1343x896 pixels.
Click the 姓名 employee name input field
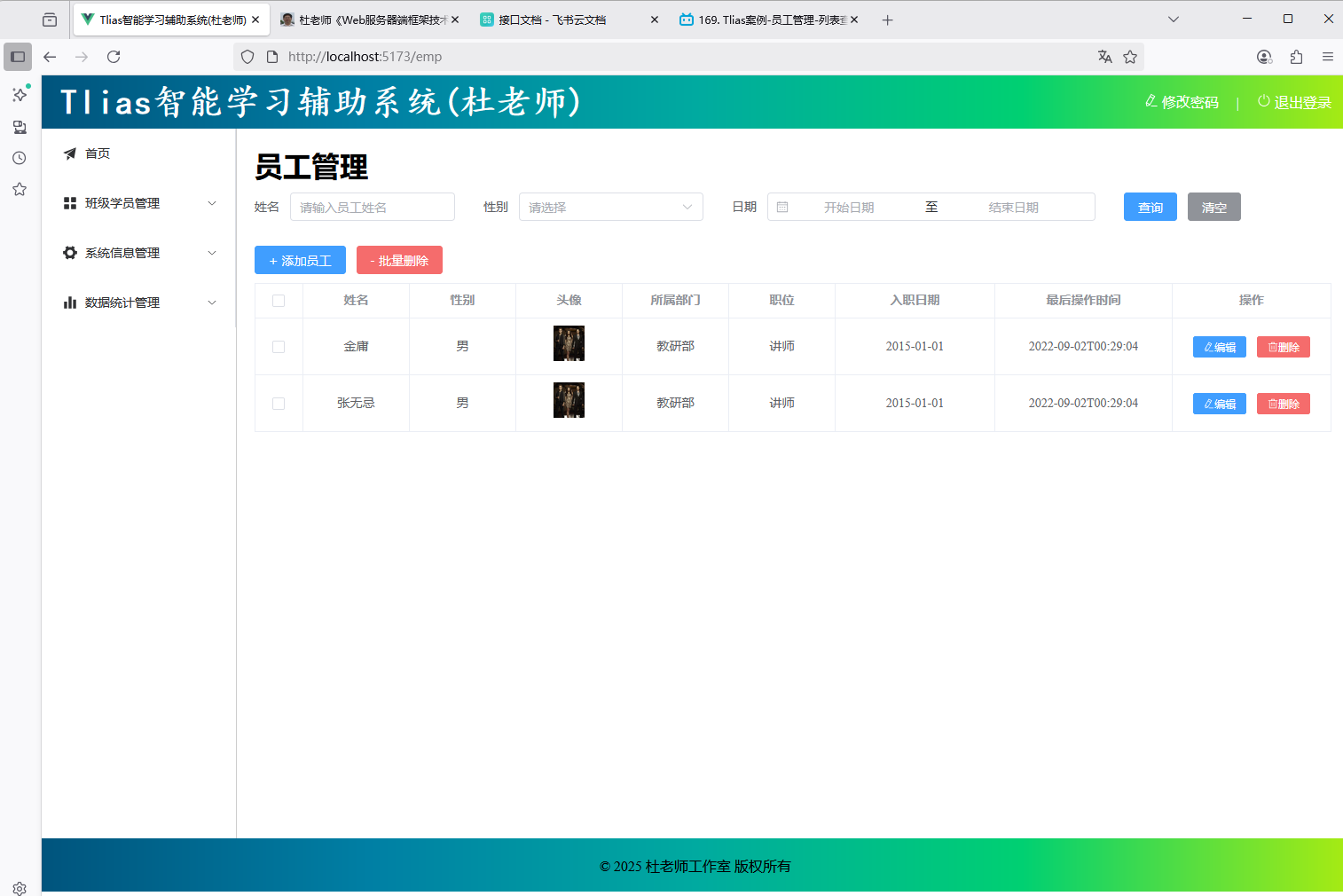pos(372,208)
